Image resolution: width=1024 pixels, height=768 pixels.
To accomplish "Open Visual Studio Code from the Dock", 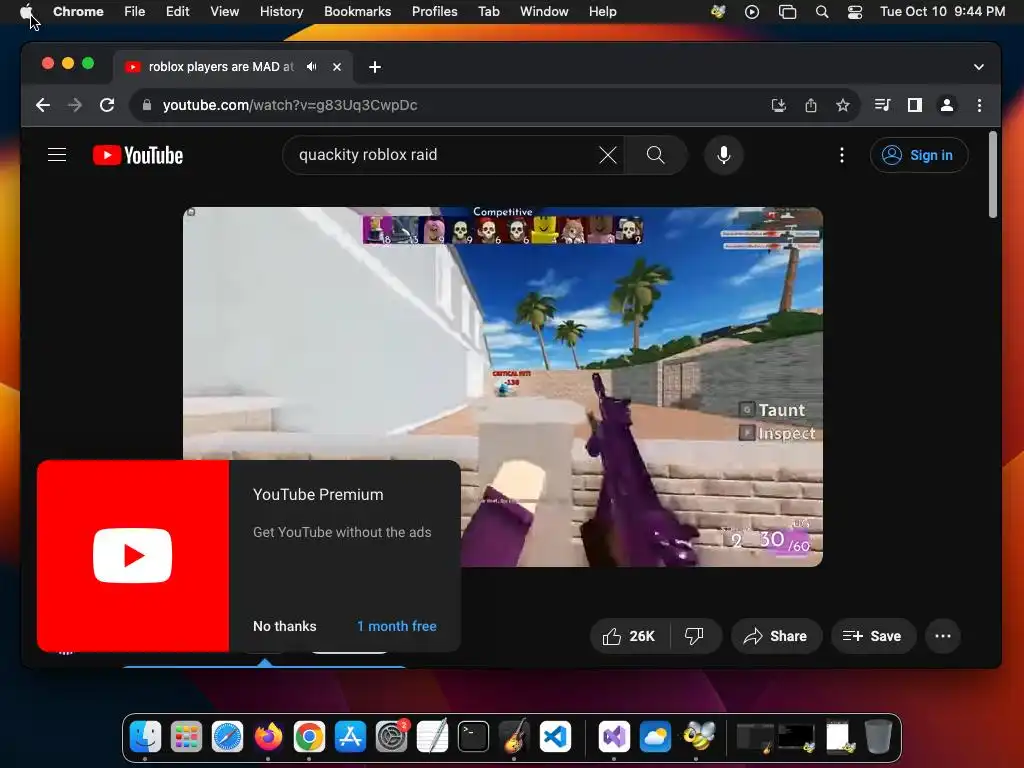I will click(556, 737).
